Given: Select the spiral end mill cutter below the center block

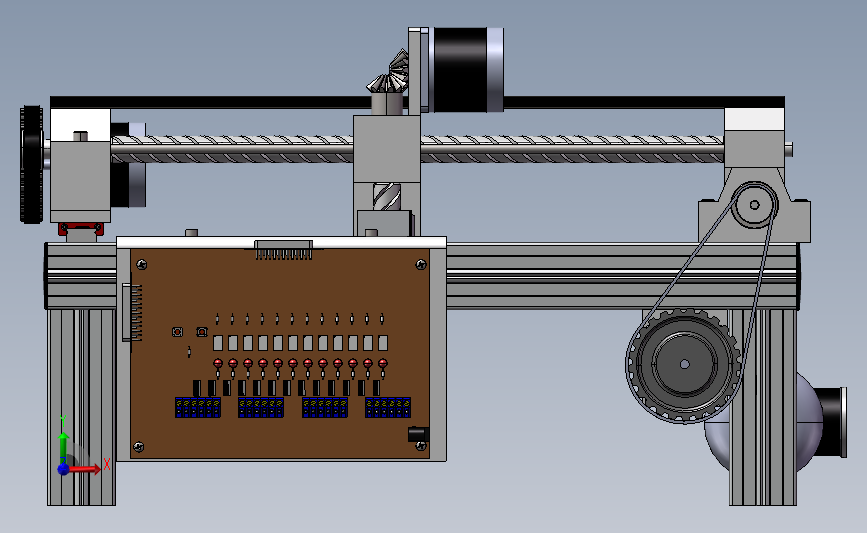Looking at the screenshot, I should (x=387, y=196).
